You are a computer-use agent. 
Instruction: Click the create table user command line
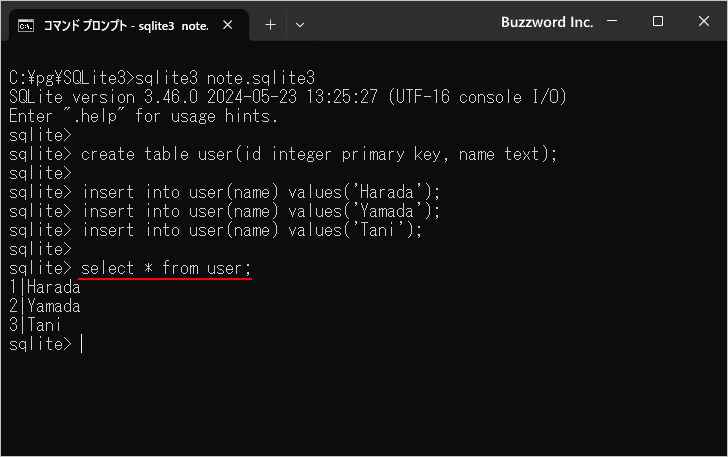click(318, 154)
